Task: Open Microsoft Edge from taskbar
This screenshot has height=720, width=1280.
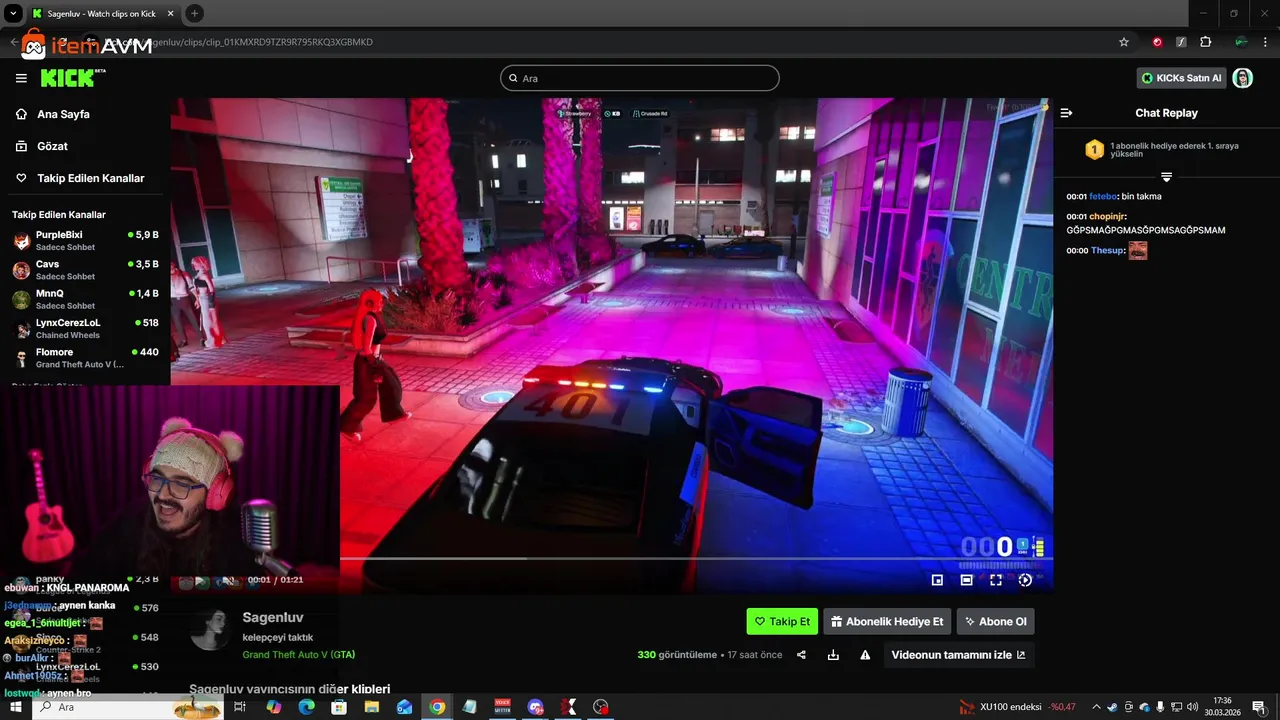Action: click(306, 707)
